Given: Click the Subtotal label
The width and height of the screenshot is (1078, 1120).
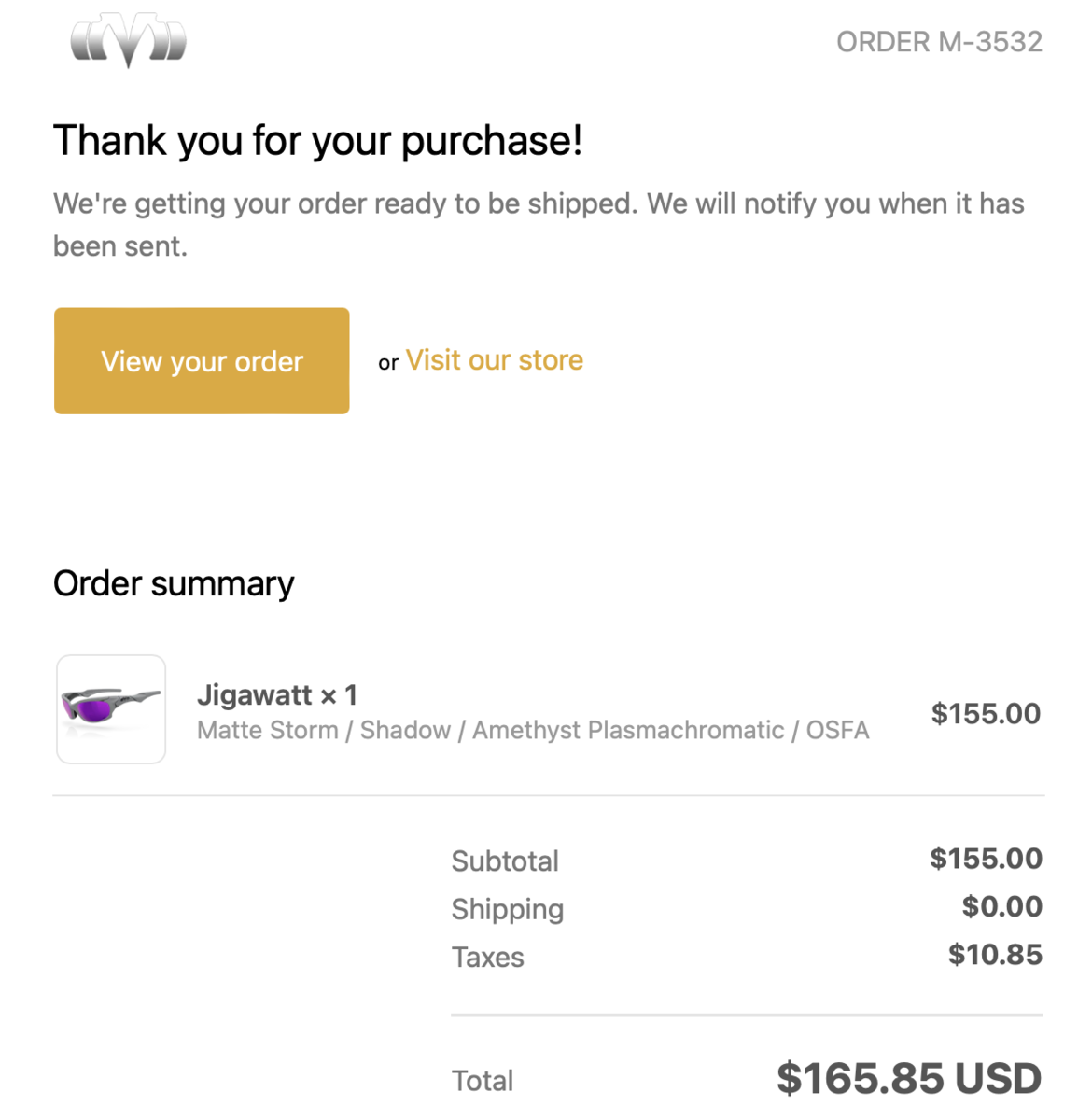Looking at the screenshot, I should [505, 861].
